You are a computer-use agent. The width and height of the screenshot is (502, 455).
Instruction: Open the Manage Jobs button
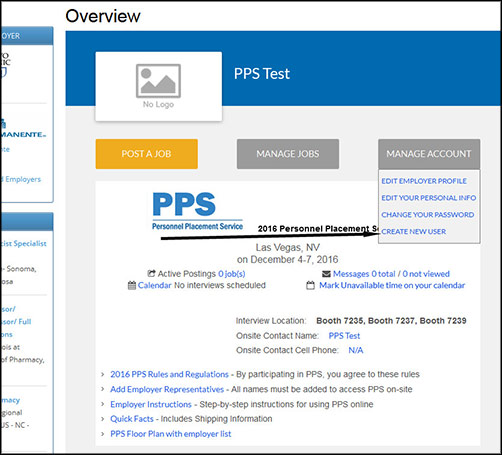coord(288,154)
